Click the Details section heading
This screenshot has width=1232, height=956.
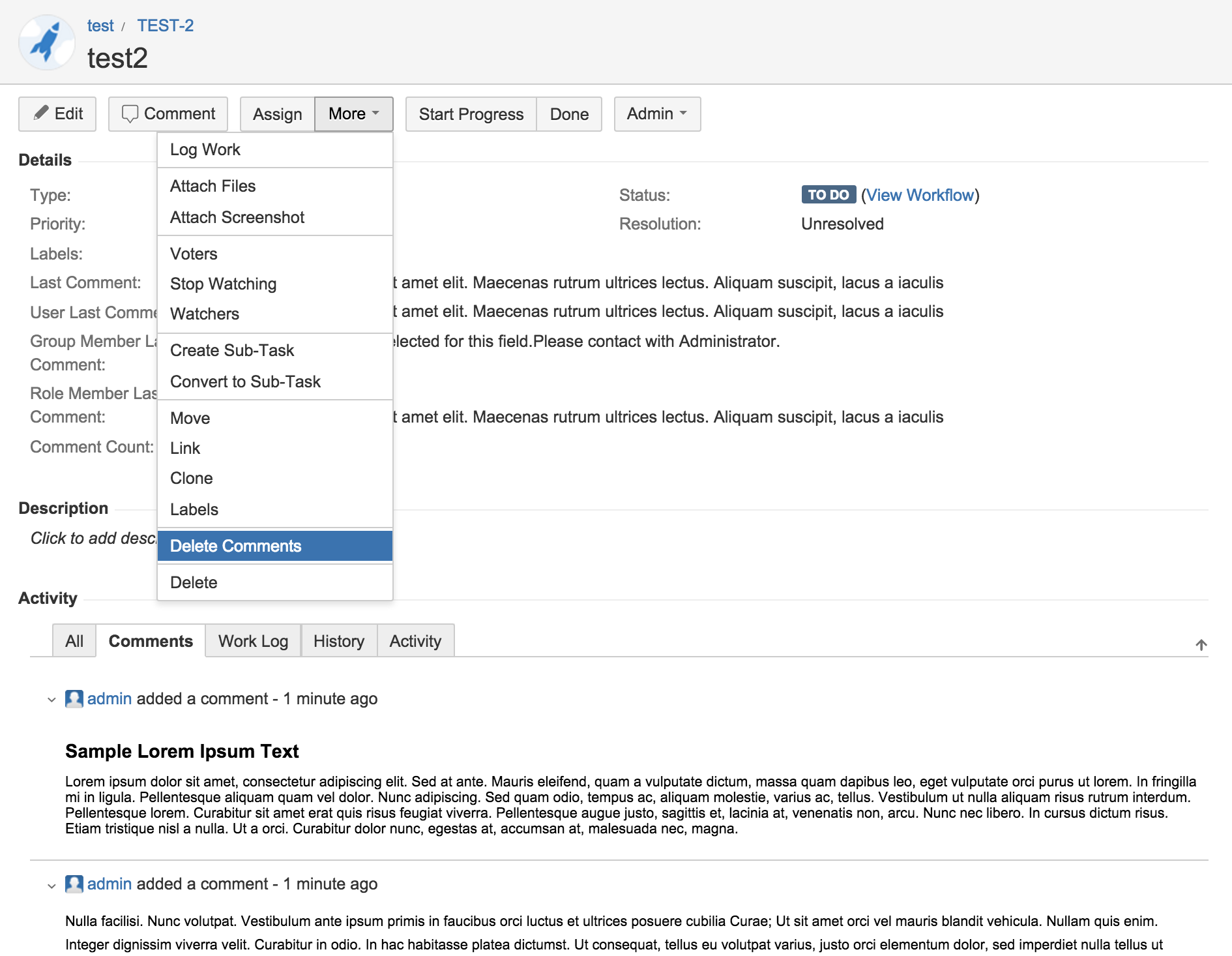[x=45, y=160]
